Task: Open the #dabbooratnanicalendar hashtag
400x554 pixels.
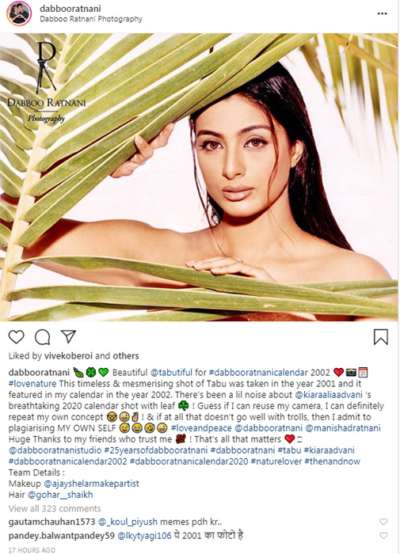Action: coord(258,372)
